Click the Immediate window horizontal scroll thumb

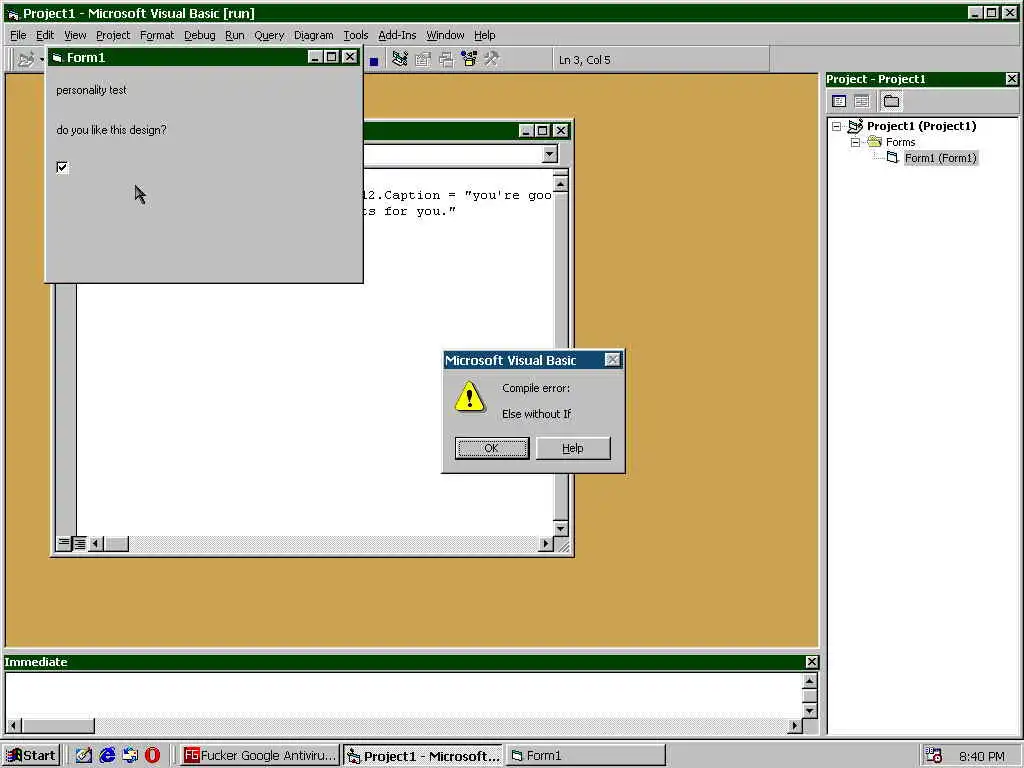coord(58,726)
